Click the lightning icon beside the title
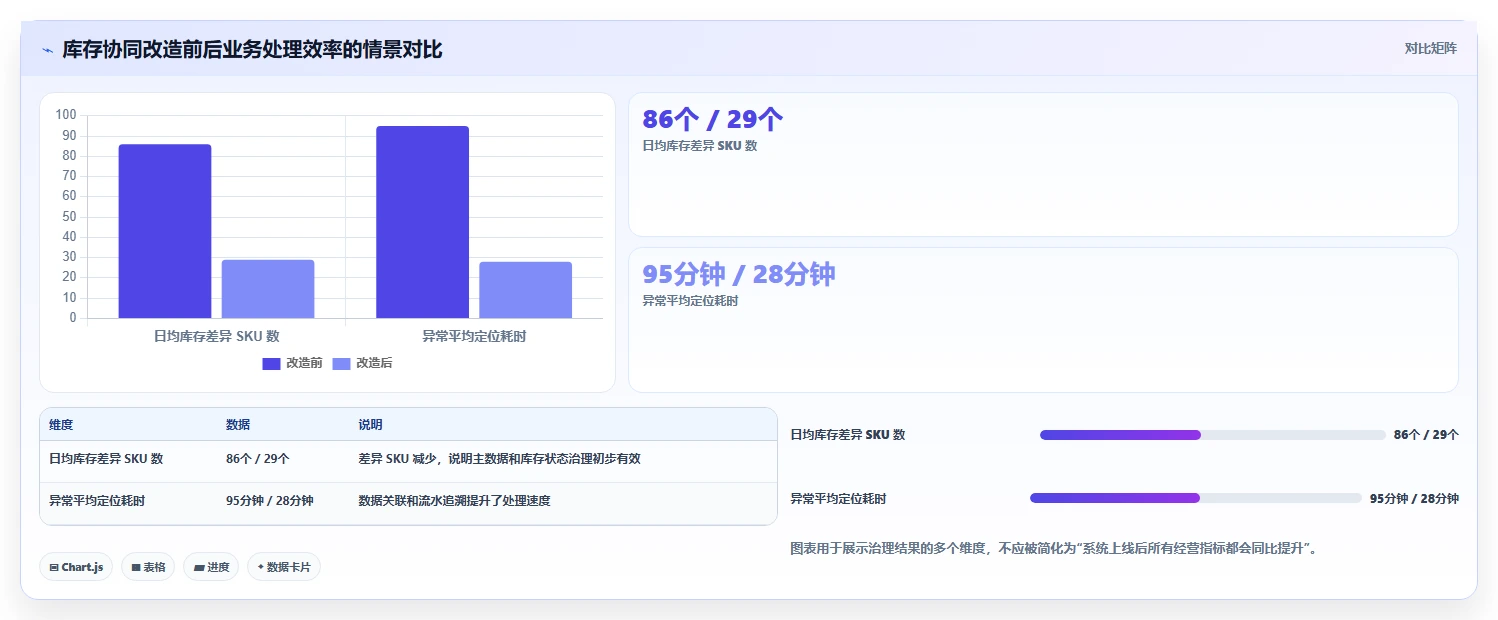This screenshot has height=620, width=1498. tap(47, 49)
